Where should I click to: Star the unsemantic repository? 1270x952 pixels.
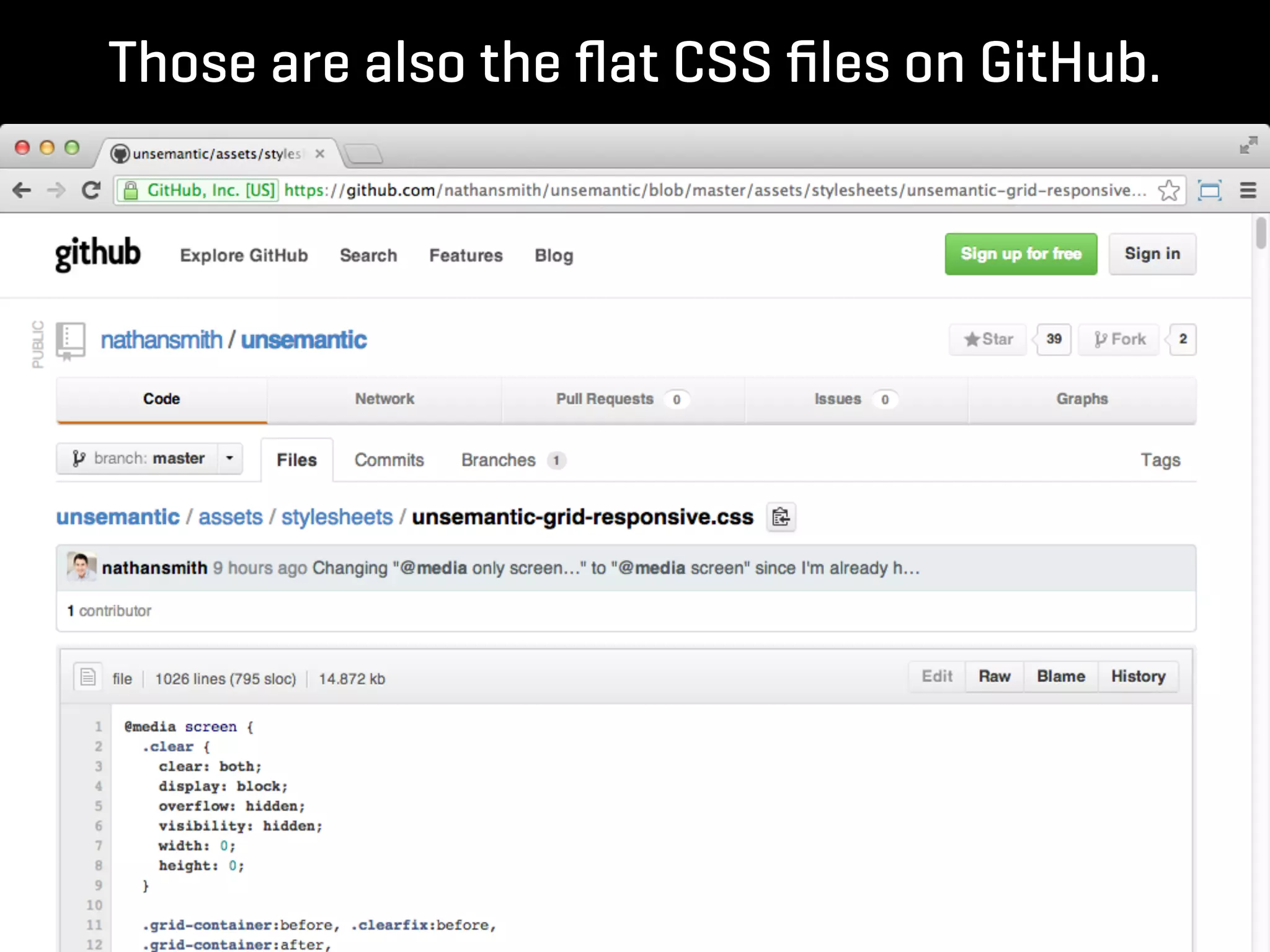(988, 340)
